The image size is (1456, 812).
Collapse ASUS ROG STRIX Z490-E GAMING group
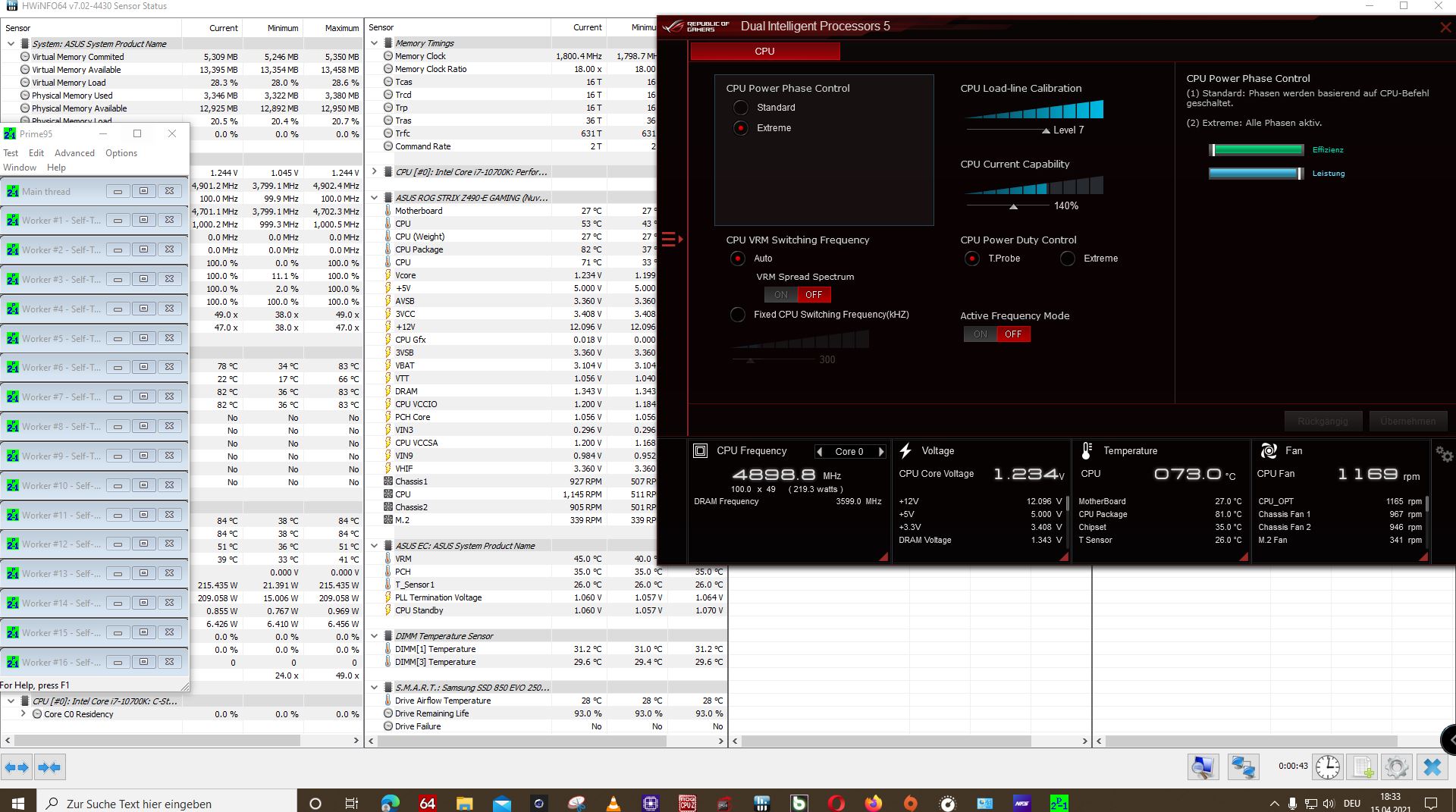tap(374, 198)
